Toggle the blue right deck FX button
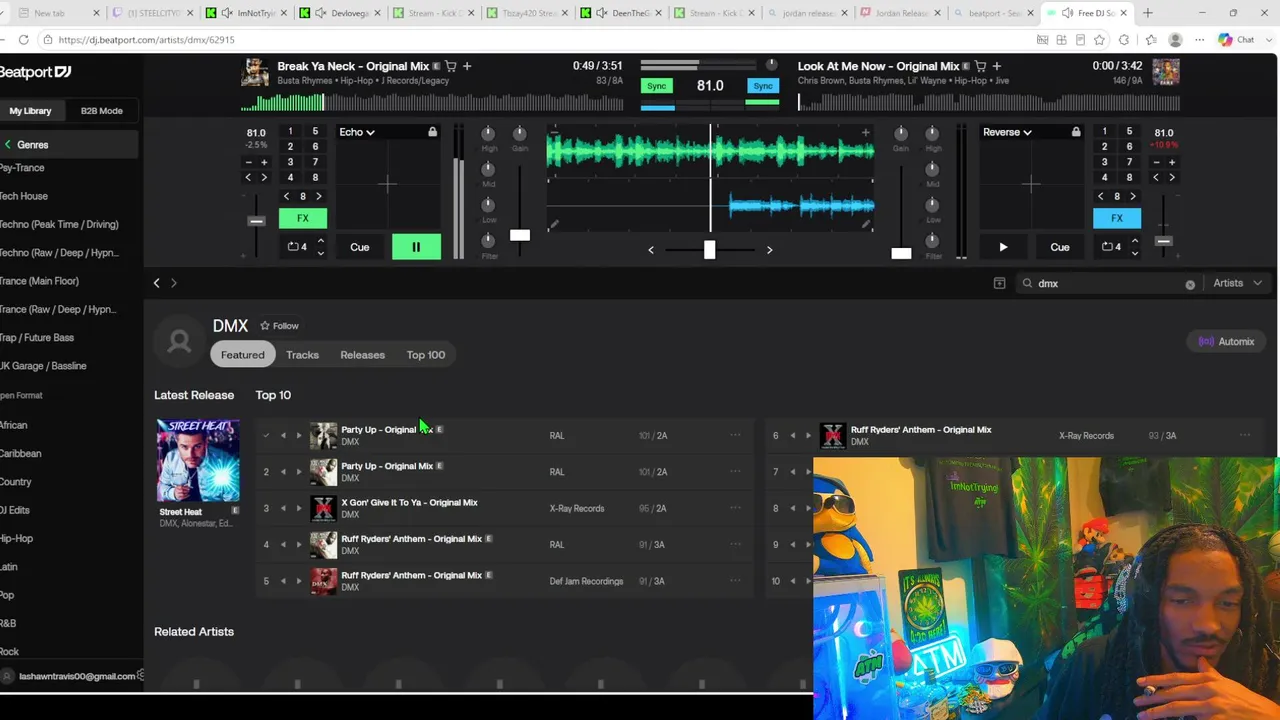1280x720 pixels. (1117, 218)
